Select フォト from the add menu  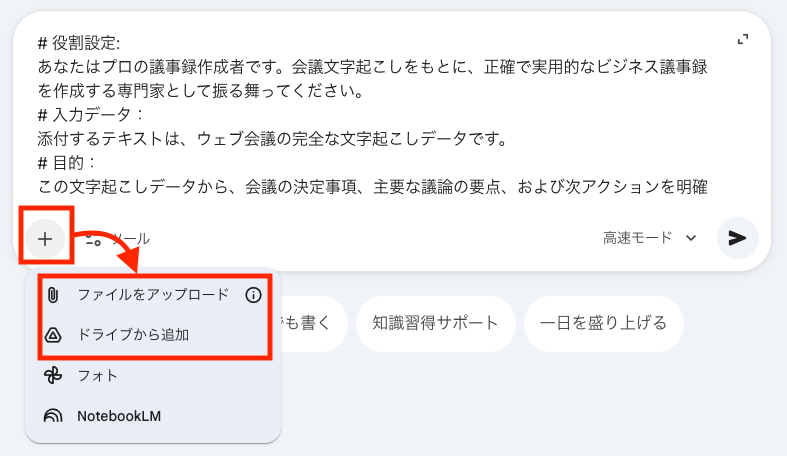[x=153, y=376]
